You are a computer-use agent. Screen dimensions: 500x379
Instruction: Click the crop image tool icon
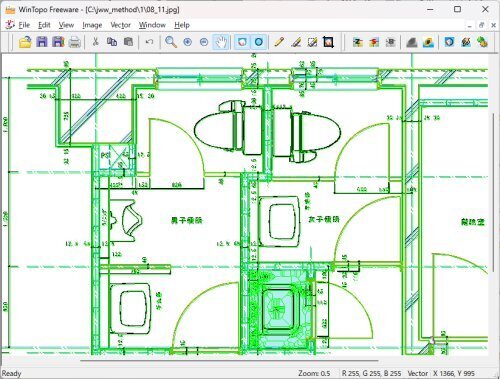(329, 42)
